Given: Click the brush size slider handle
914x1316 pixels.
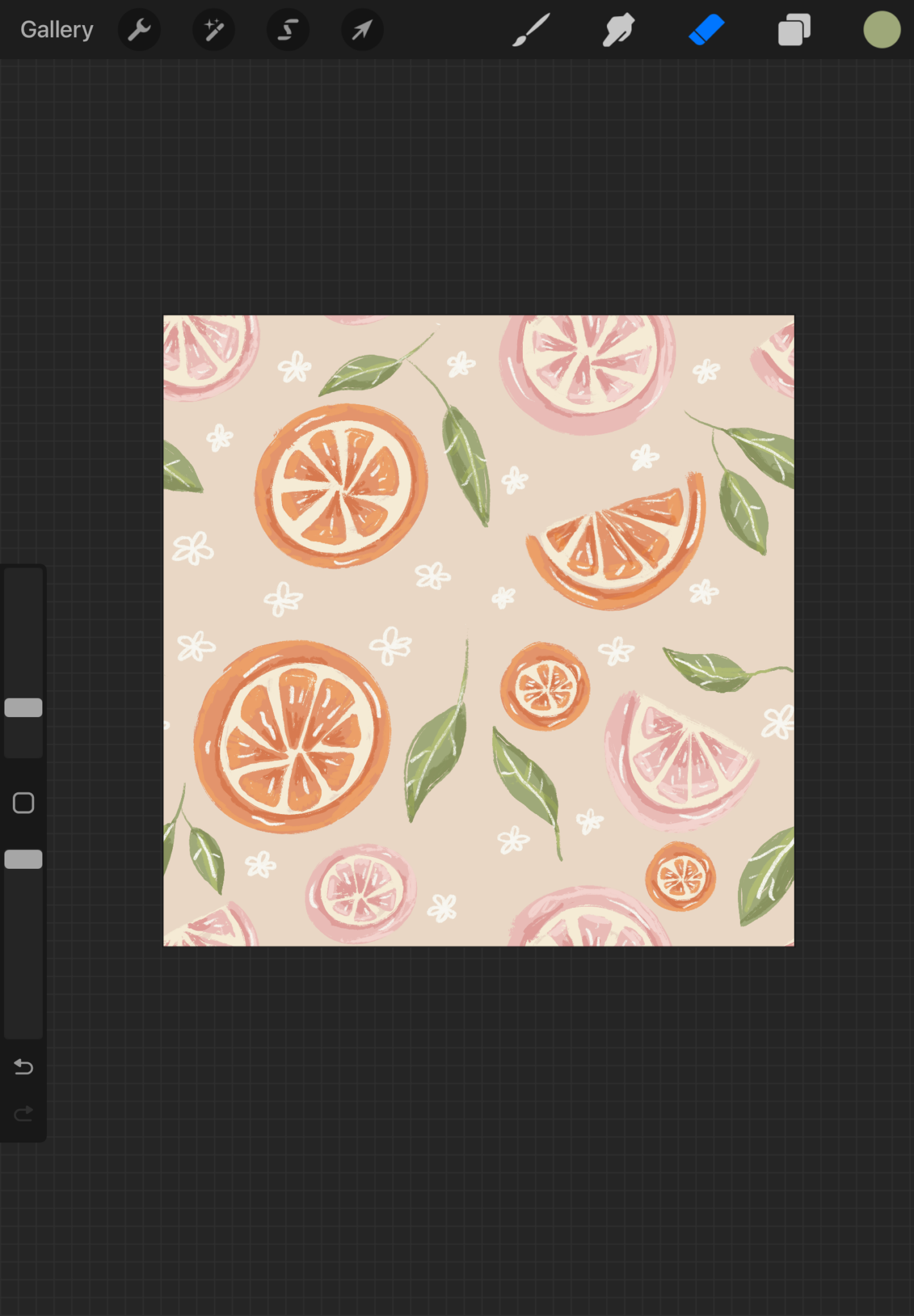Looking at the screenshot, I should coord(24,707).
